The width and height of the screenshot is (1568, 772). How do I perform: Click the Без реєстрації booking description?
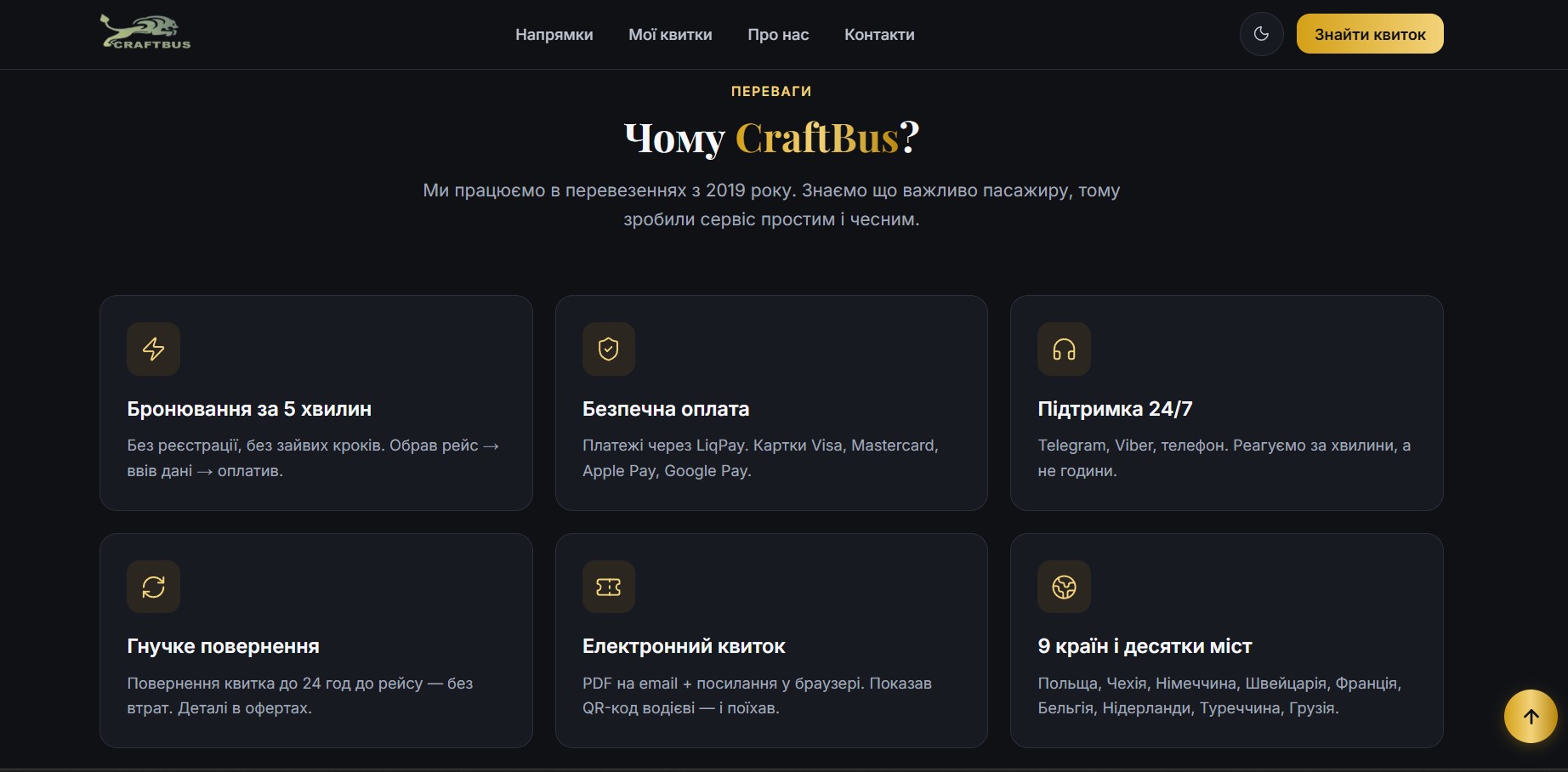pos(313,458)
